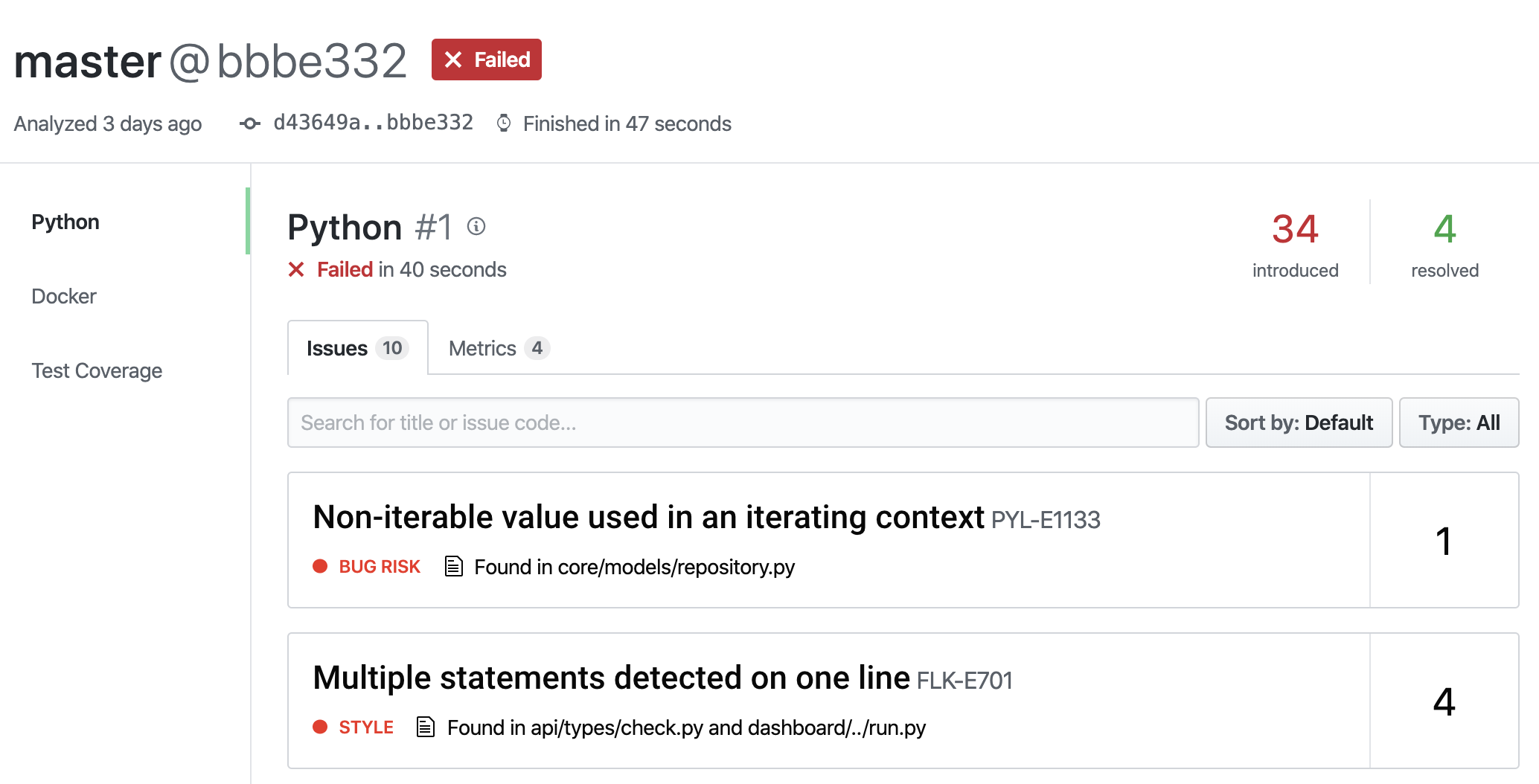
Task: Open the Multiple statements issue FLK-E701
Action: [611, 678]
